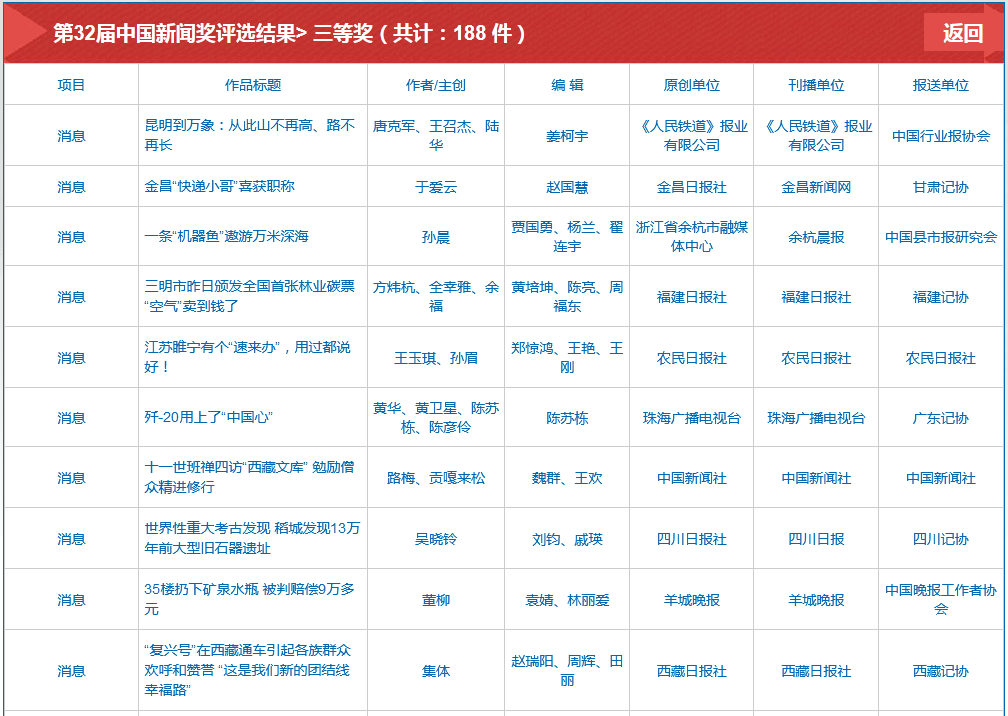Select the 中国晚报工作者协会 cell

coord(941,599)
